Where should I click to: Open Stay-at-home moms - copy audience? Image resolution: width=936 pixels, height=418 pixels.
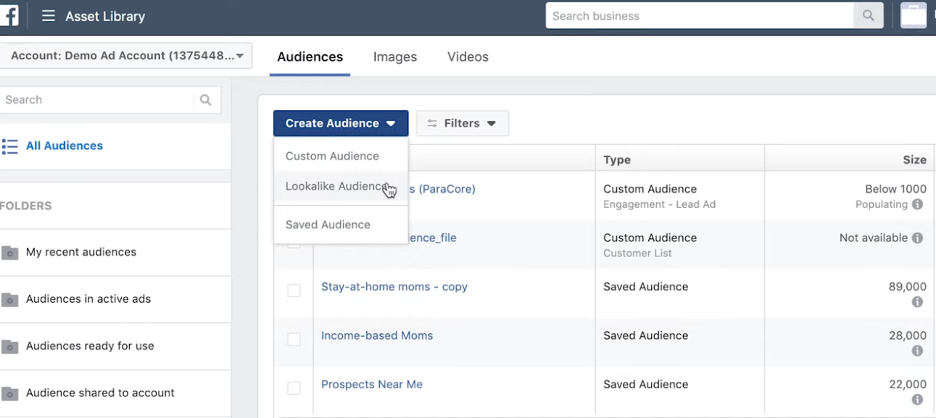tap(394, 287)
